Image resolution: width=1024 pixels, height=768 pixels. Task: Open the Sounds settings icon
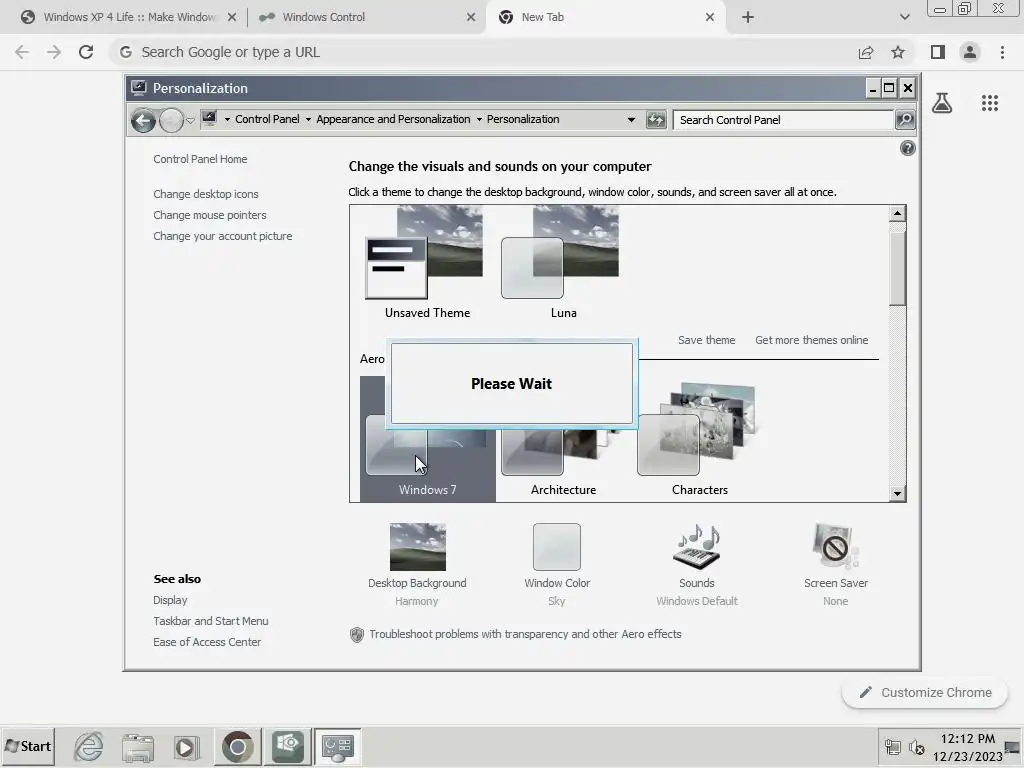tap(696, 547)
